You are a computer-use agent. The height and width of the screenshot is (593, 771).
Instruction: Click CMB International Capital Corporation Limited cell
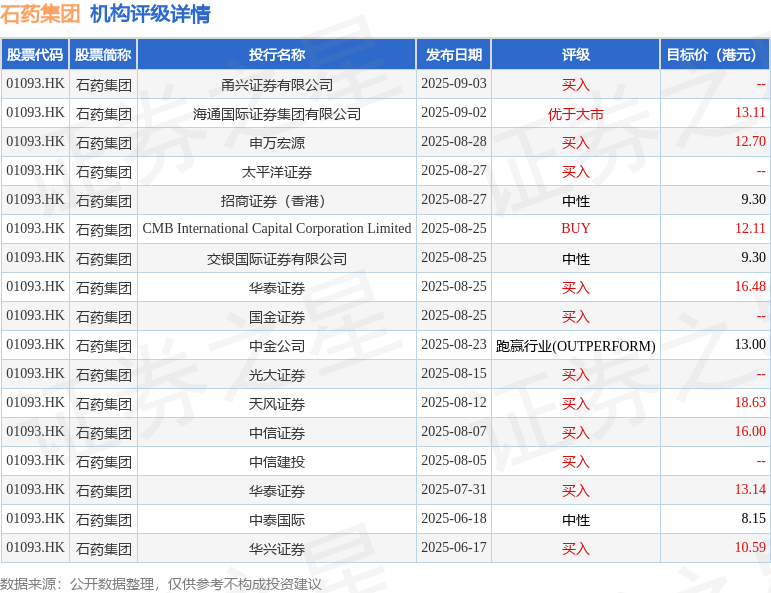coord(277,229)
